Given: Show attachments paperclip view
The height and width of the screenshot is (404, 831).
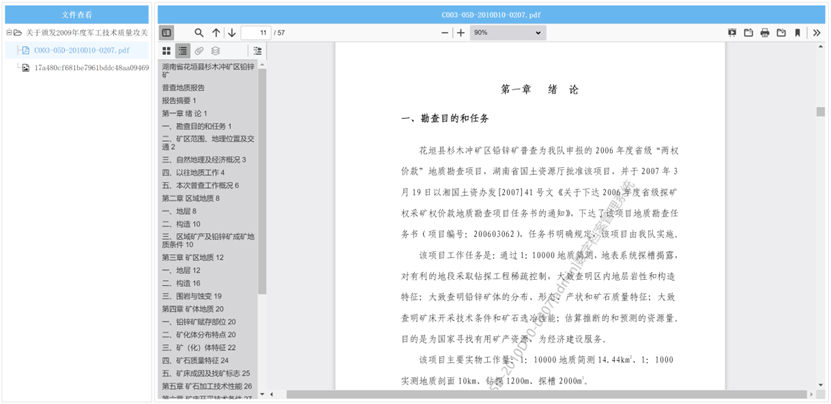Looking at the screenshot, I should [199, 51].
